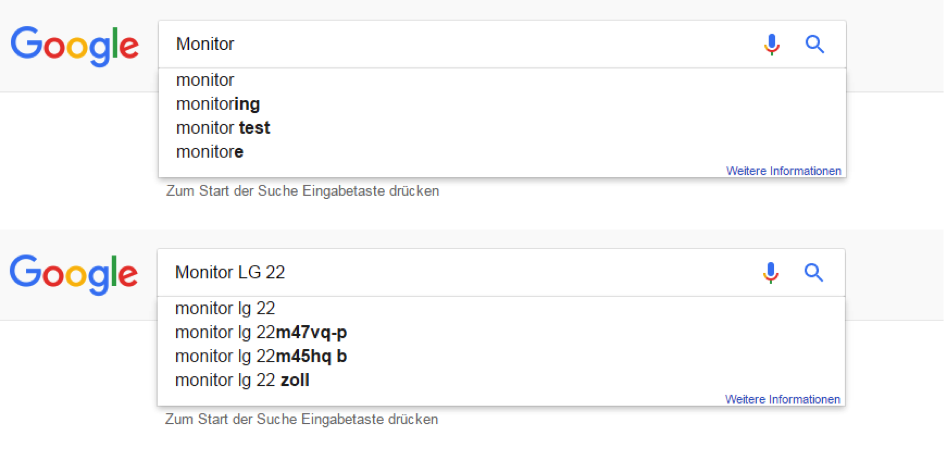The width and height of the screenshot is (944, 458).
Task: Select the plain 'monitor' suggestion
Action: coord(502,80)
